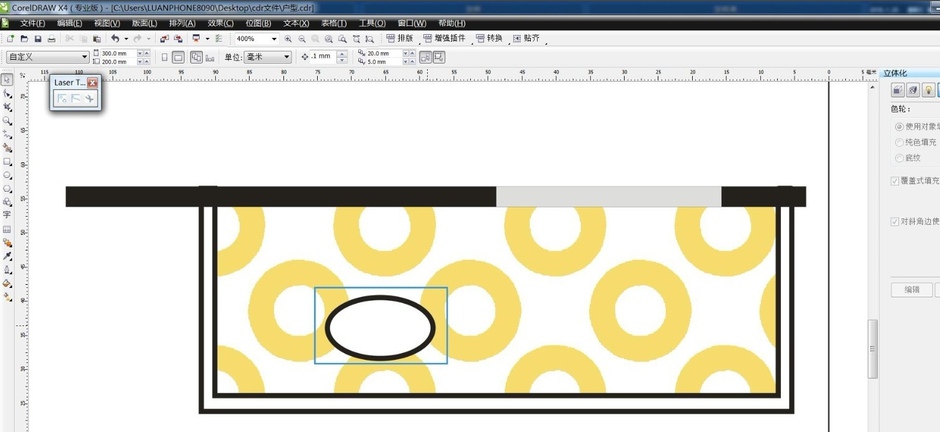Click the 编辑 button in the docker
The width and height of the screenshot is (940, 432).
(x=912, y=290)
